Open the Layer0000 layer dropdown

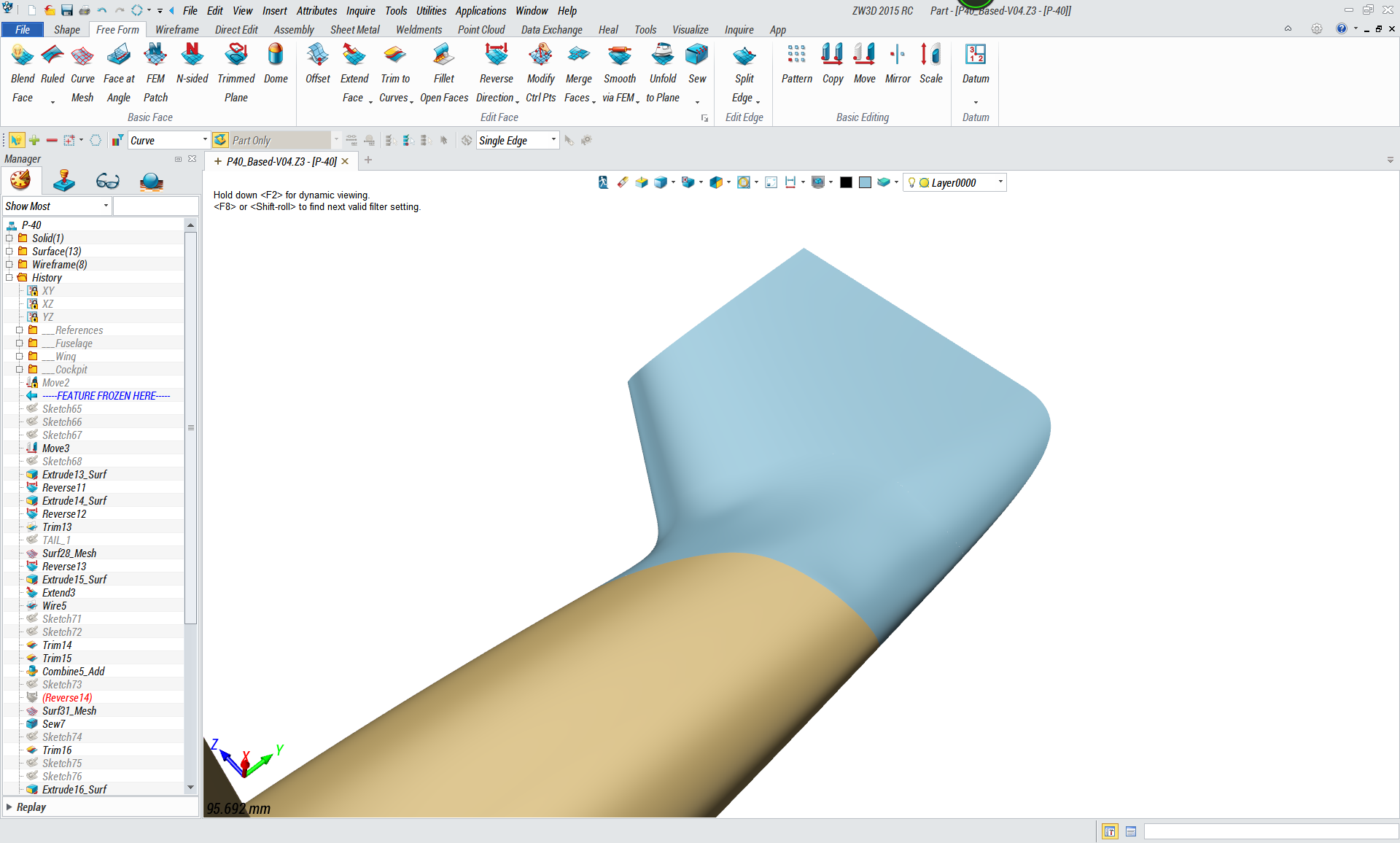tap(1000, 182)
